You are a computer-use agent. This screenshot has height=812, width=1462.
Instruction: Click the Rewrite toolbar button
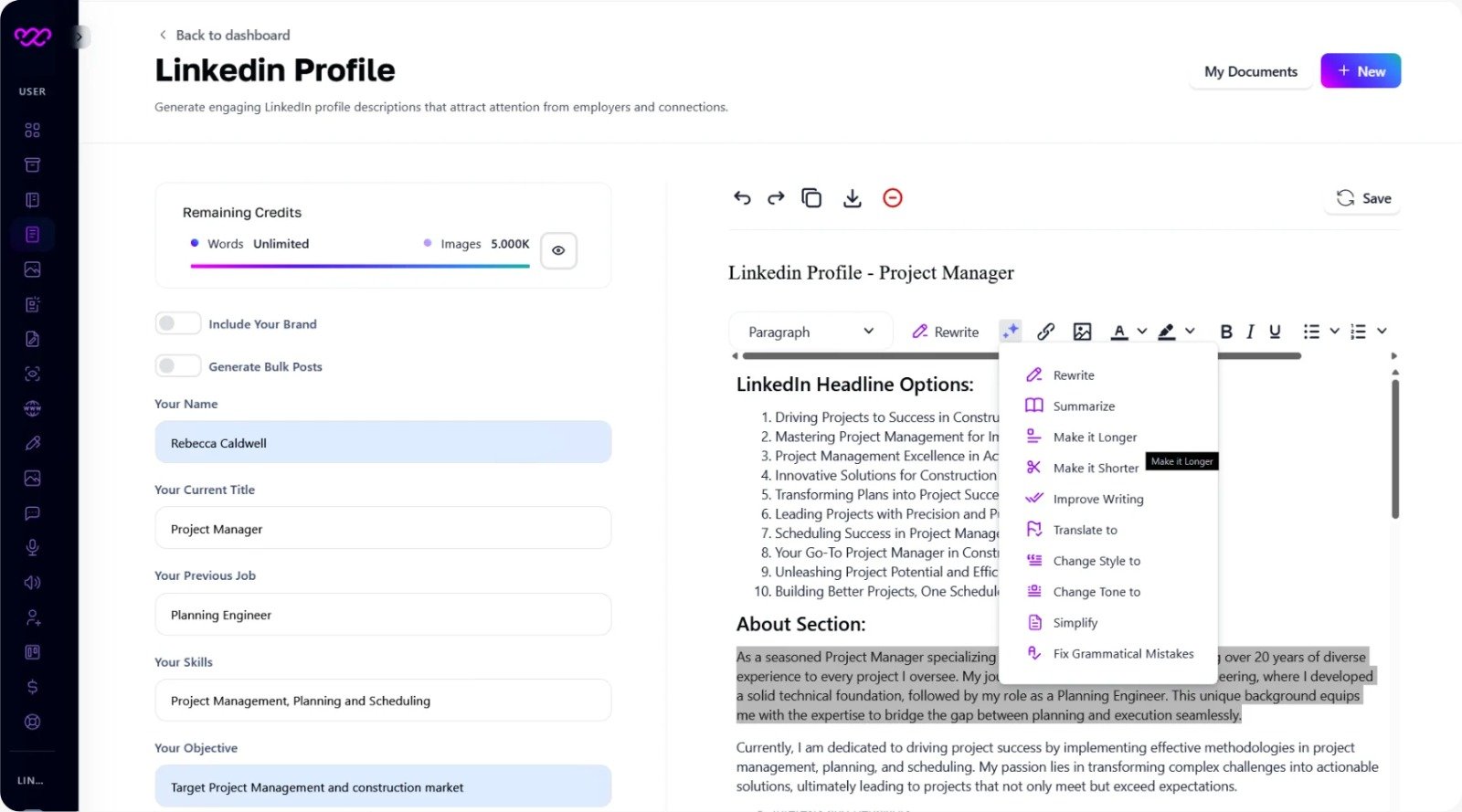(x=945, y=332)
